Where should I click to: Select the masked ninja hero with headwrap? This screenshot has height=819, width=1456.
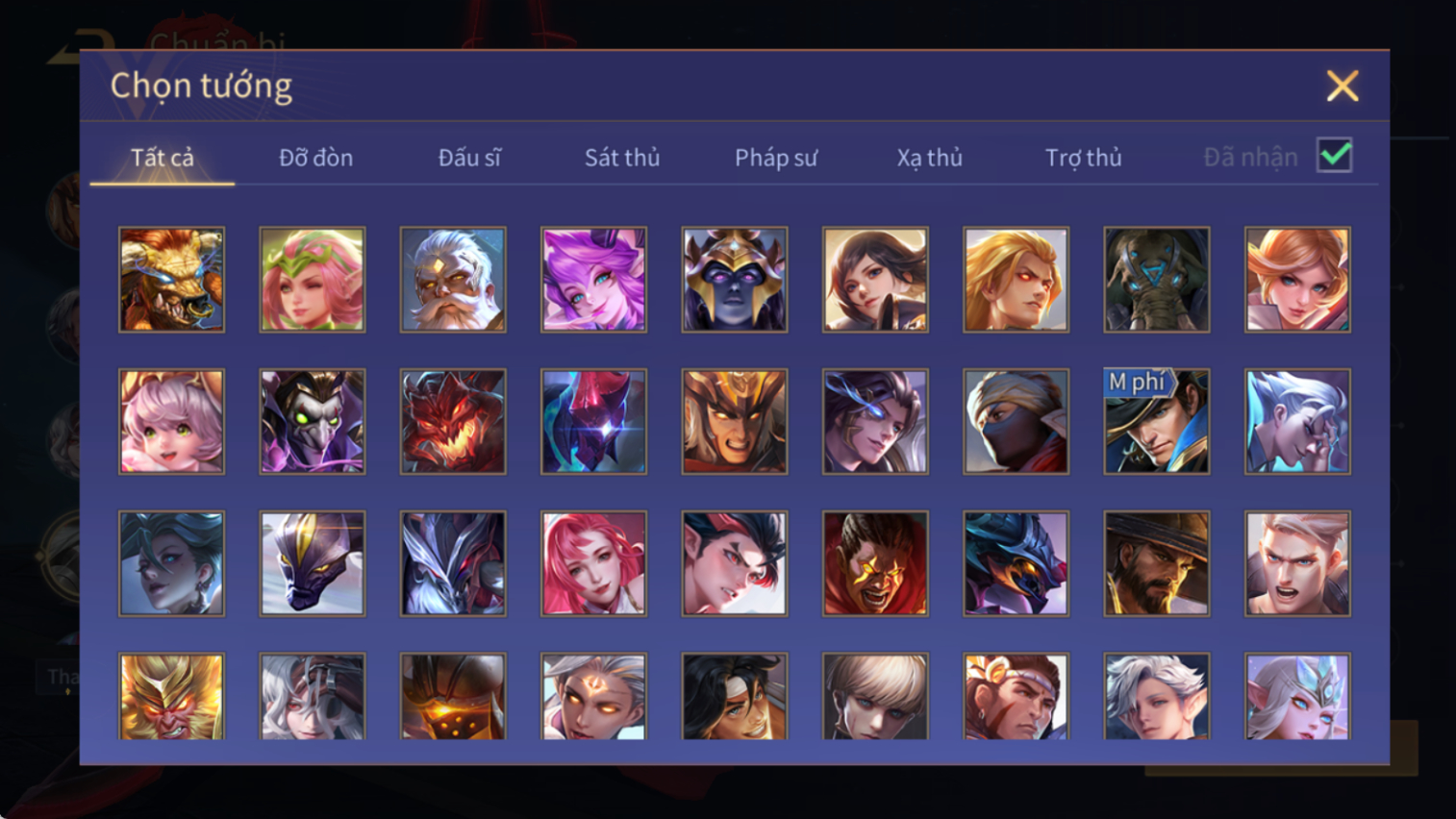click(x=1016, y=422)
